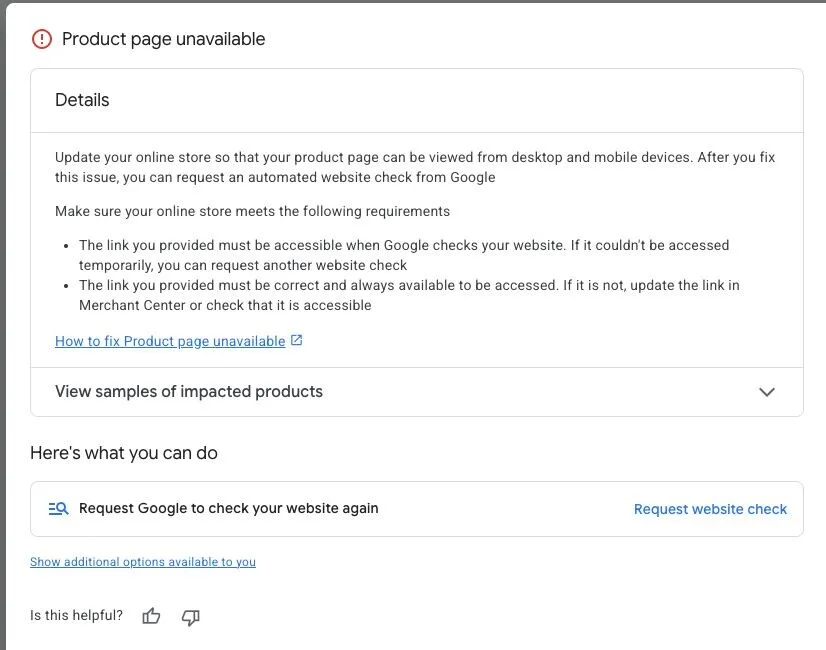This screenshot has height=650, width=826.
Task: Click the red error alert icon
Action: [42, 39]
